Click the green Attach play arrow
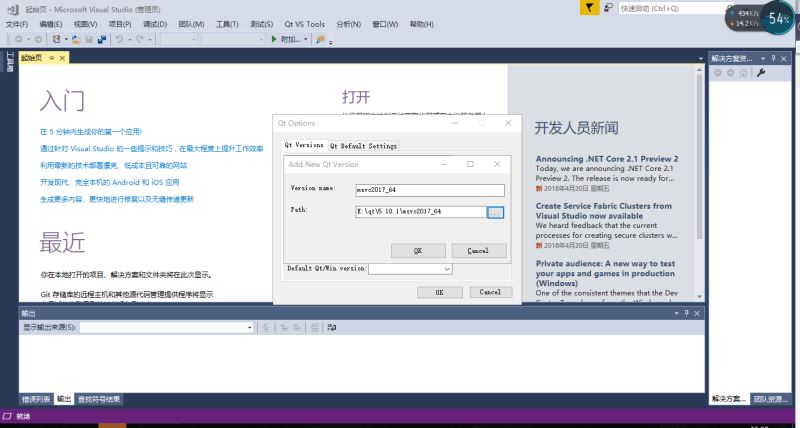 click(274, 39)
